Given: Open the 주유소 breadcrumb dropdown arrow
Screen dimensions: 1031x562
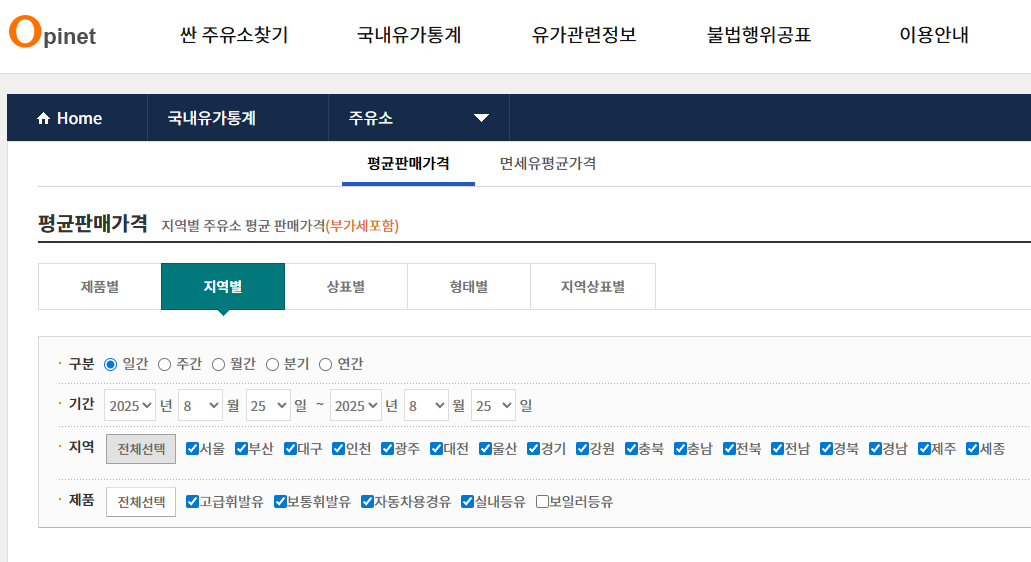Looking at the screenshot, I should tap(481, 118).
